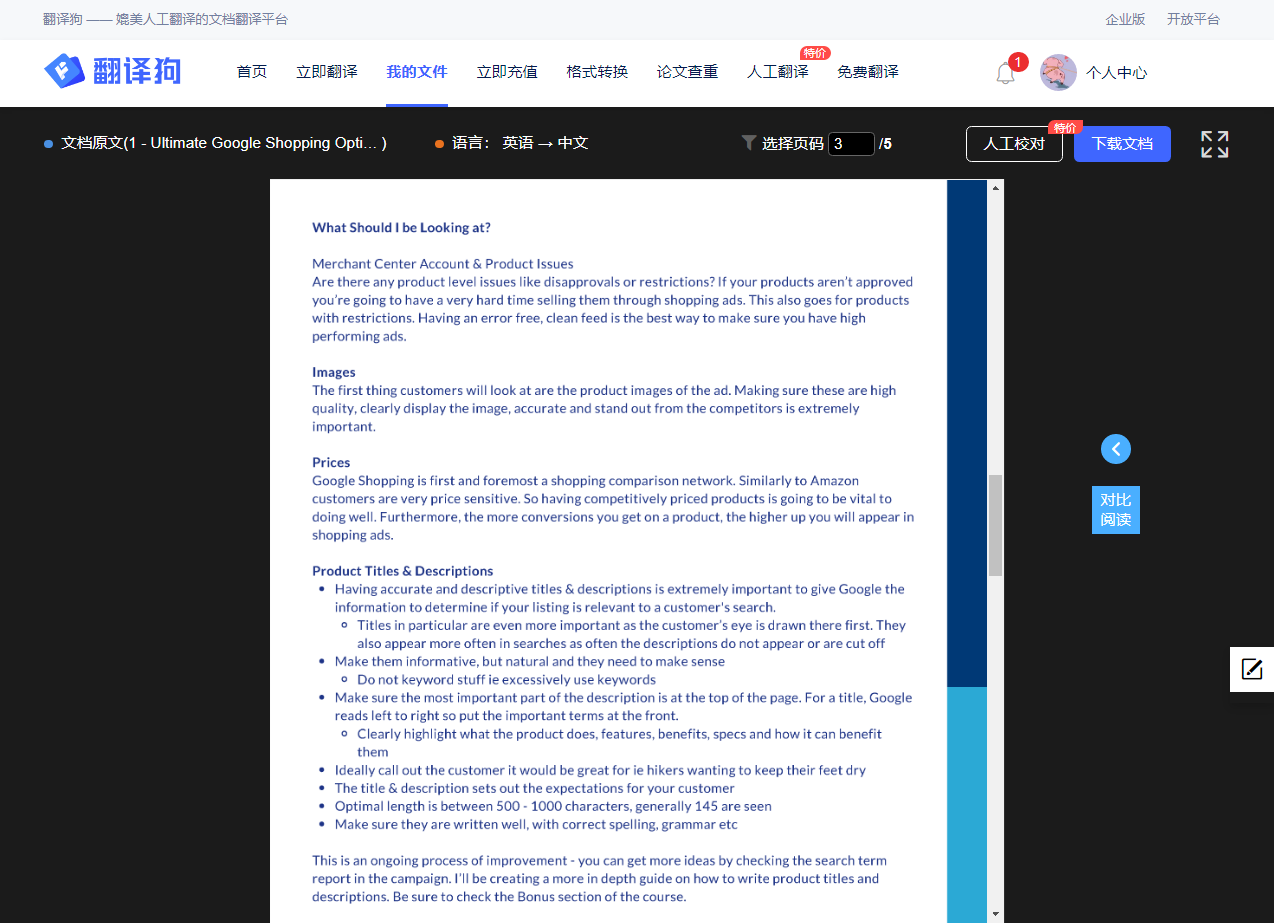This screenshot has height=923, width=1274.
Task: Click "Optimal length is between 500 - 1000" line
Action: (553, 806)
